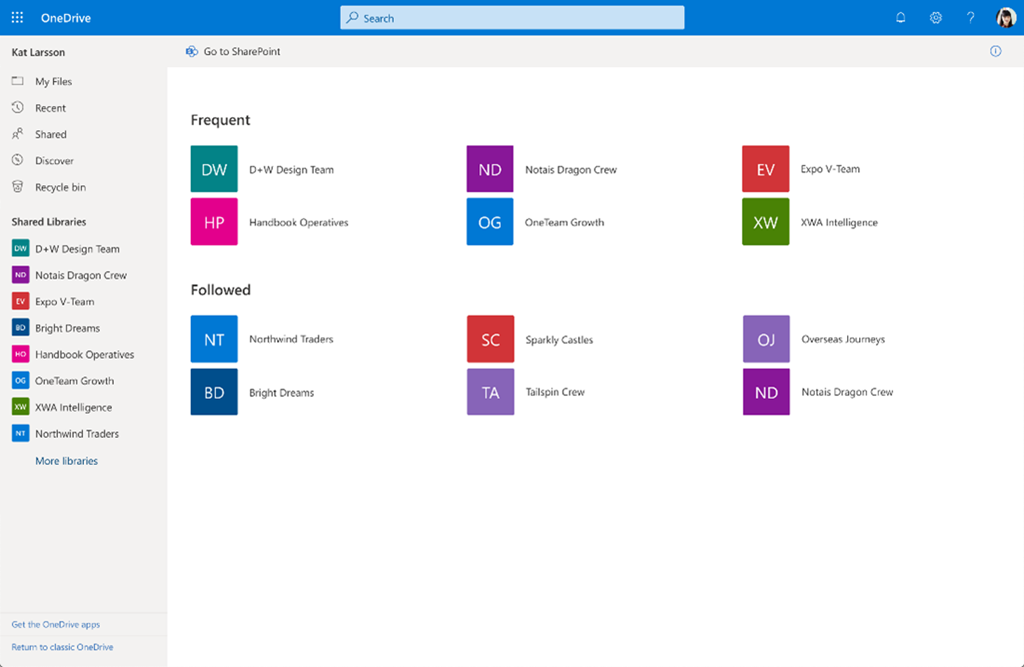Open OneDrive settings via the gear icon
Viewport: 1024px width, 667px height.
tap(934, 17)
